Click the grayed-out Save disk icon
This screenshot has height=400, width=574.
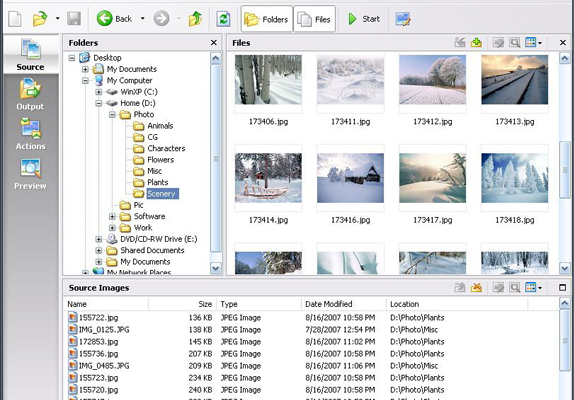tap(74, 19)
